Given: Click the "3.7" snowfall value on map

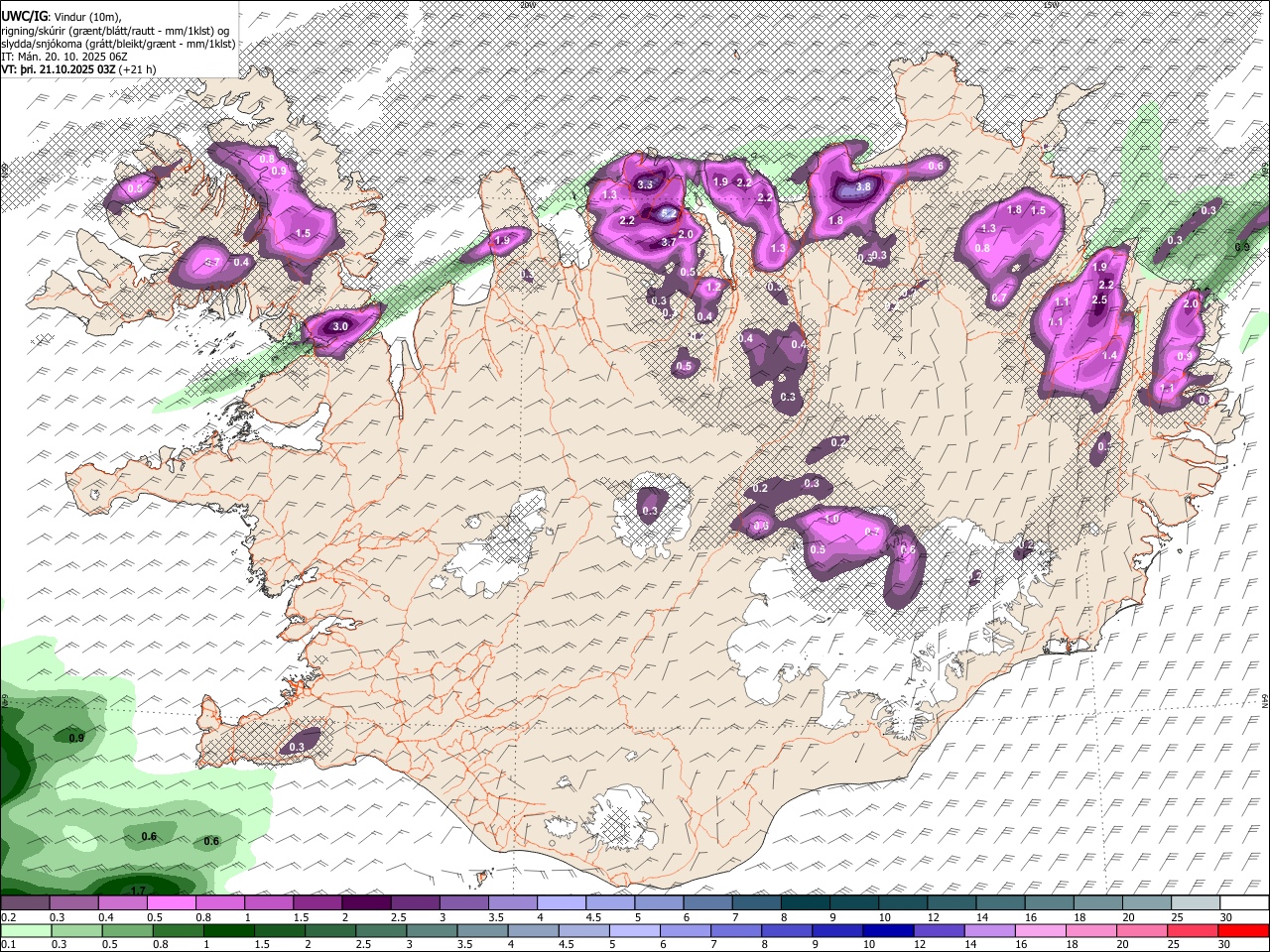Looking at the screenshot, I should [669, 242].
